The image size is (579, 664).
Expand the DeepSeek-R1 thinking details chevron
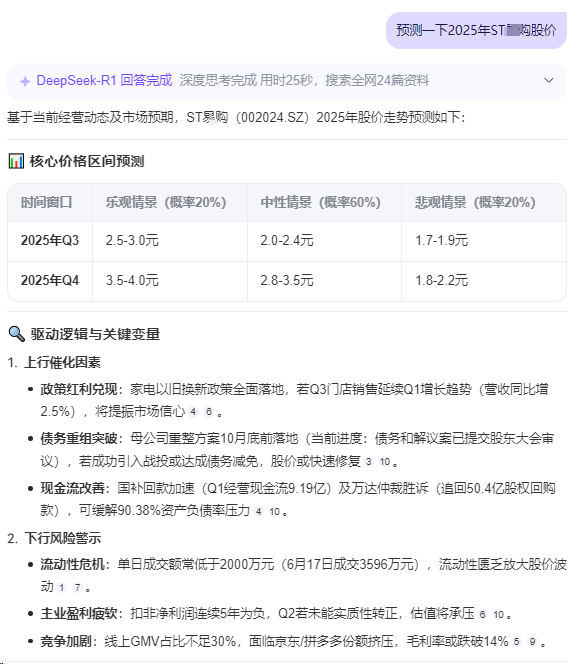point(549,80)
